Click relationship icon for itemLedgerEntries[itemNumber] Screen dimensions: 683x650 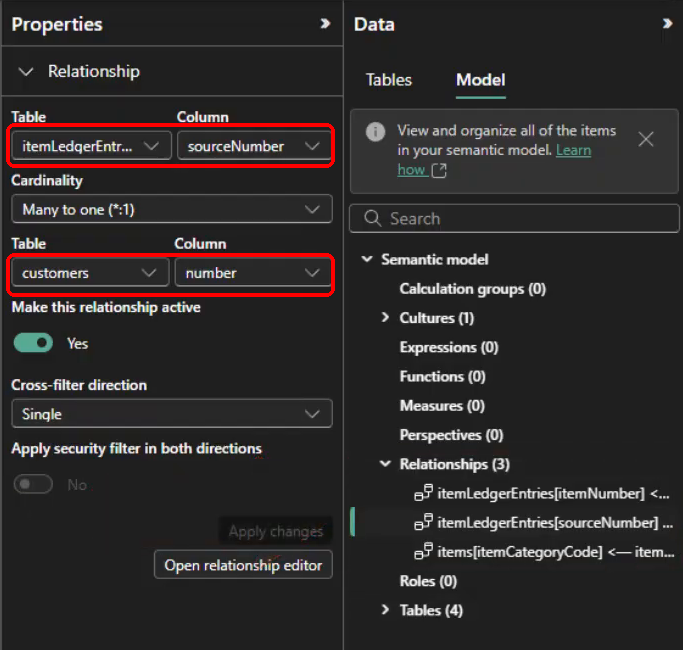(423, 493)
